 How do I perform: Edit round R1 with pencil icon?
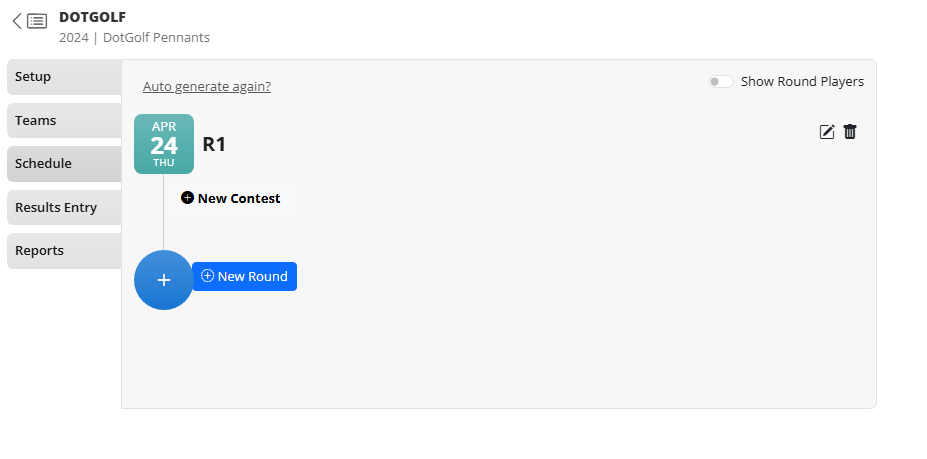[x=827, y=132]
